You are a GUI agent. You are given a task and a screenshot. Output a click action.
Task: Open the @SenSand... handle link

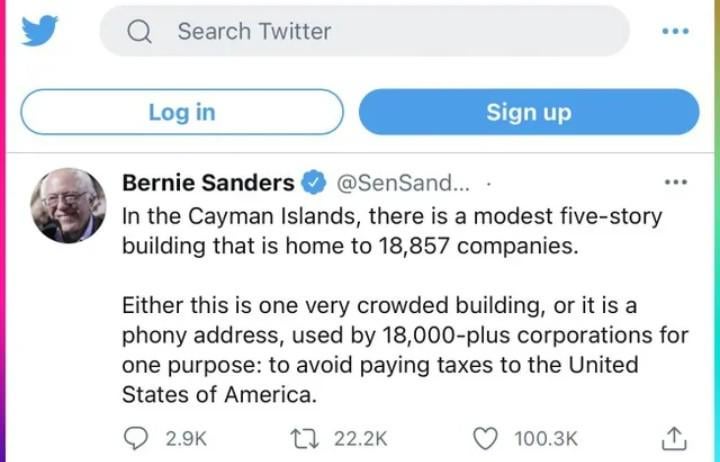(x=400, y=183)
